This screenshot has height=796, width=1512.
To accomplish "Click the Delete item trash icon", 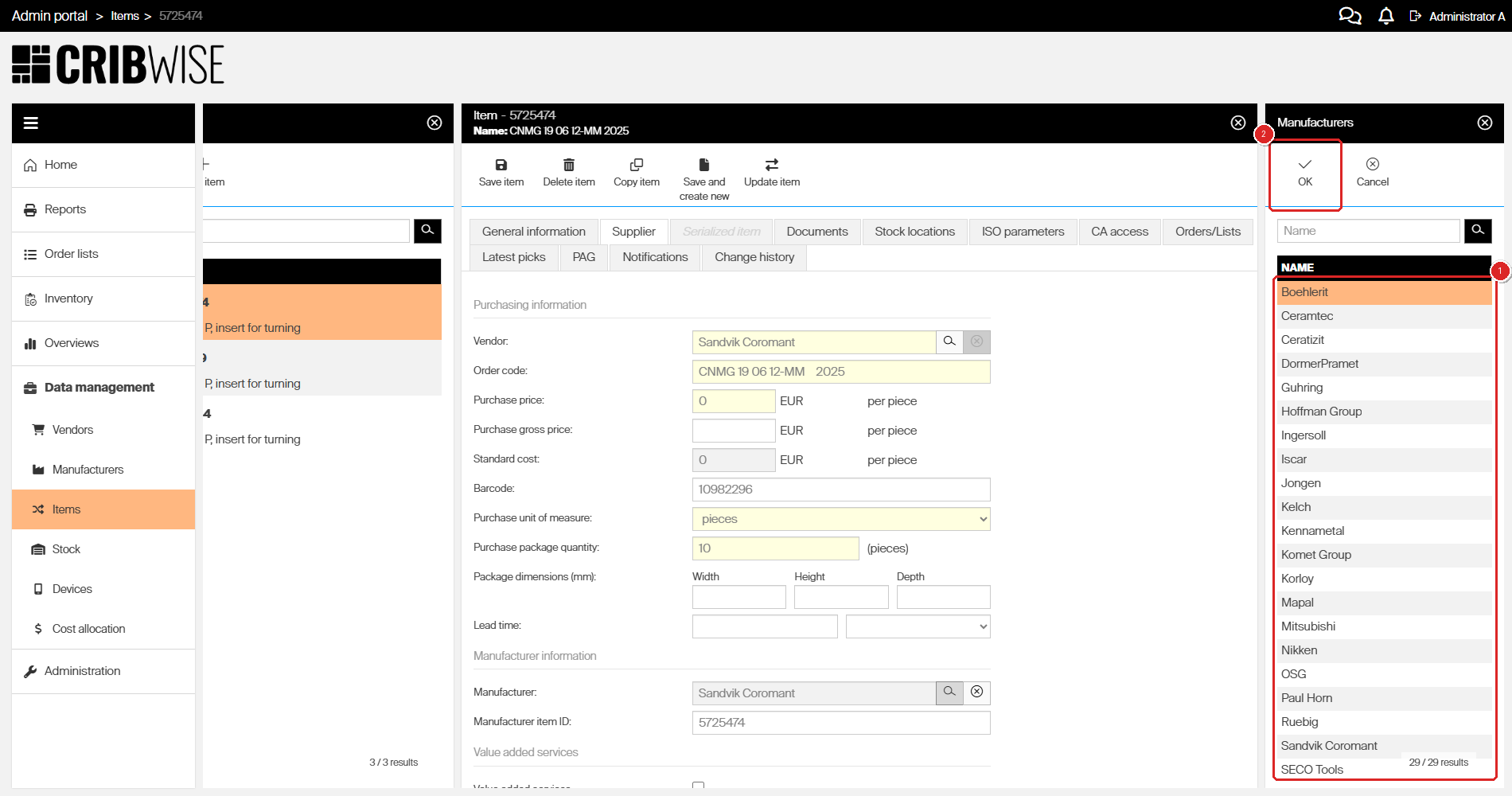I will [569, 165].
